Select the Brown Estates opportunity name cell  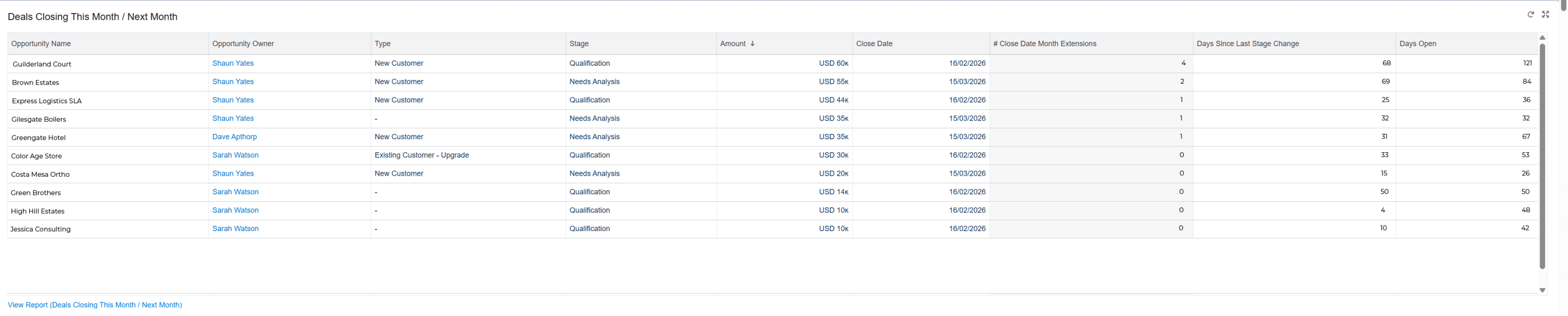point(35,83)
